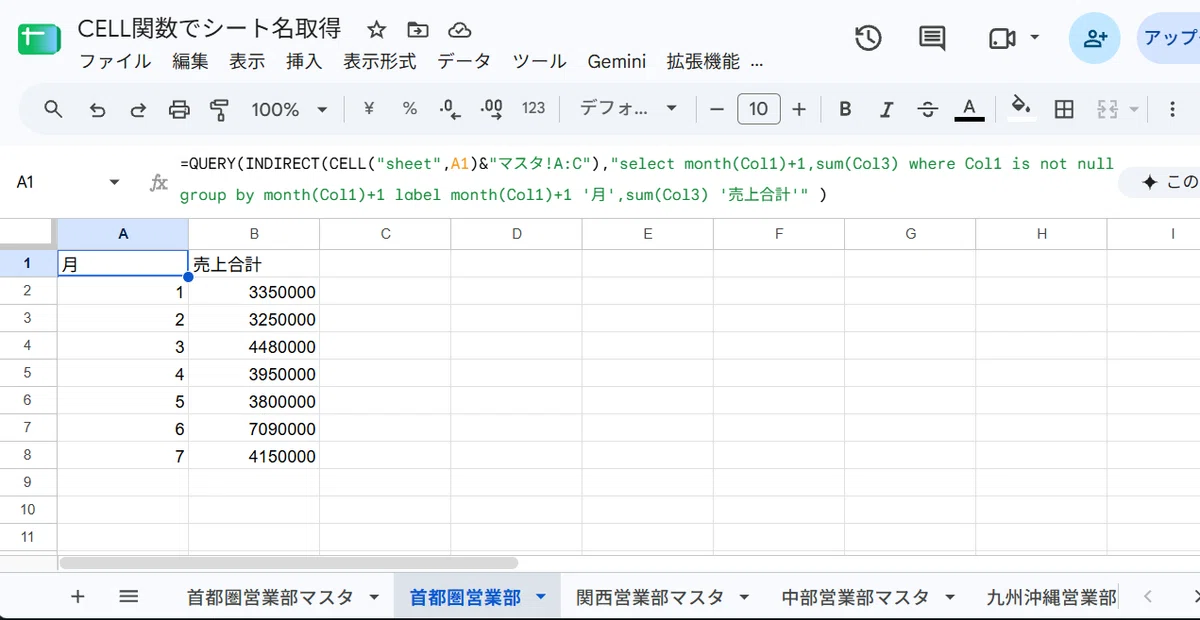Expand the font family dropdown
This screenshot has height=620, width=1200.
628,109
